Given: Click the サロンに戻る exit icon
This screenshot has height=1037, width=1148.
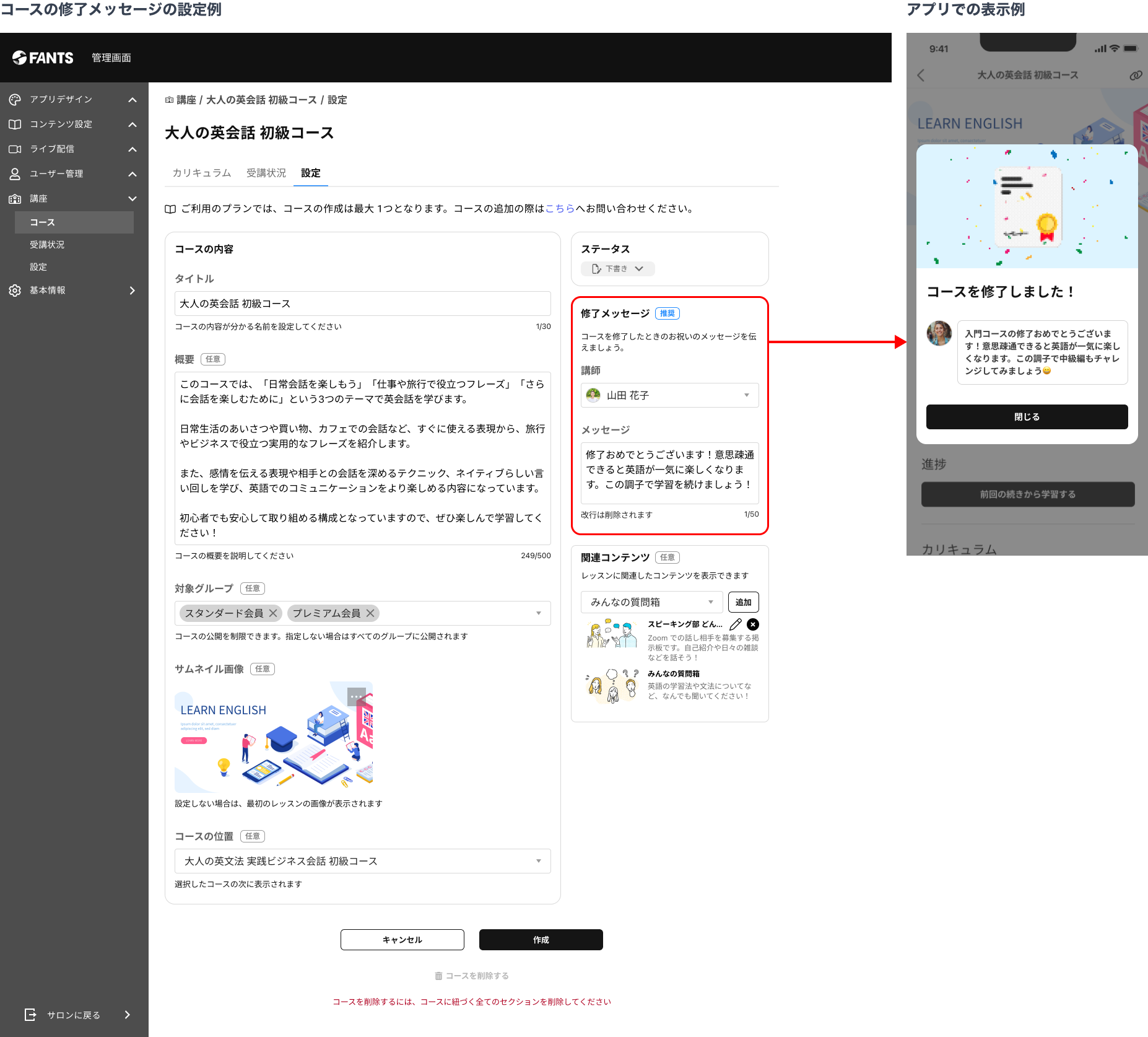Looking at the screenshot, I should (30, 1015).
